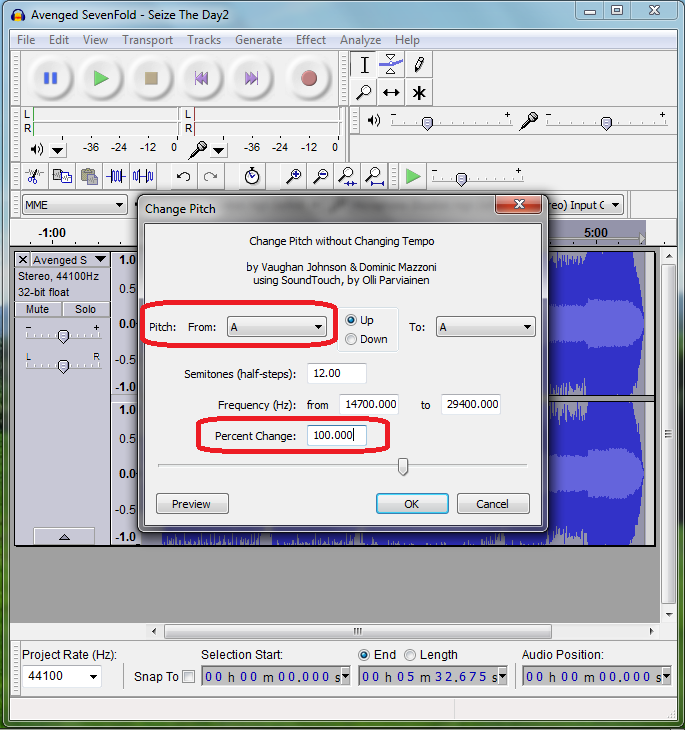Open the View menu
Screen dimensions: 685x730
[95, 40]
